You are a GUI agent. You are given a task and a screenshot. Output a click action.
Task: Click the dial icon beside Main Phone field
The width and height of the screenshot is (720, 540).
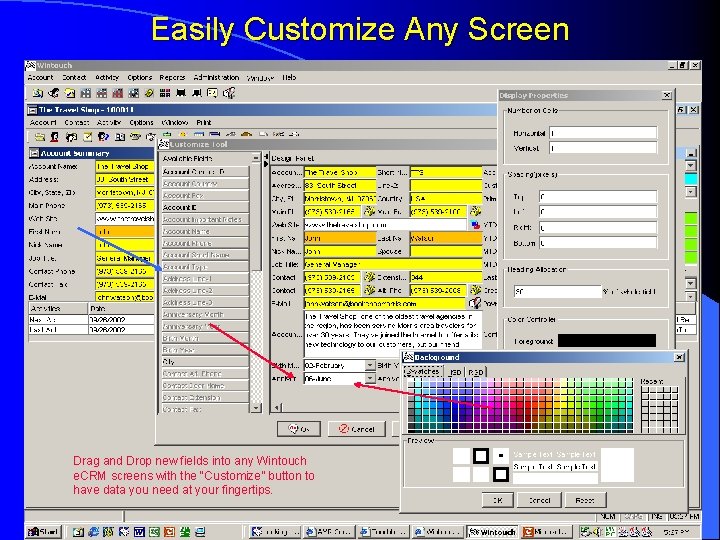click(x=369, y=212)
